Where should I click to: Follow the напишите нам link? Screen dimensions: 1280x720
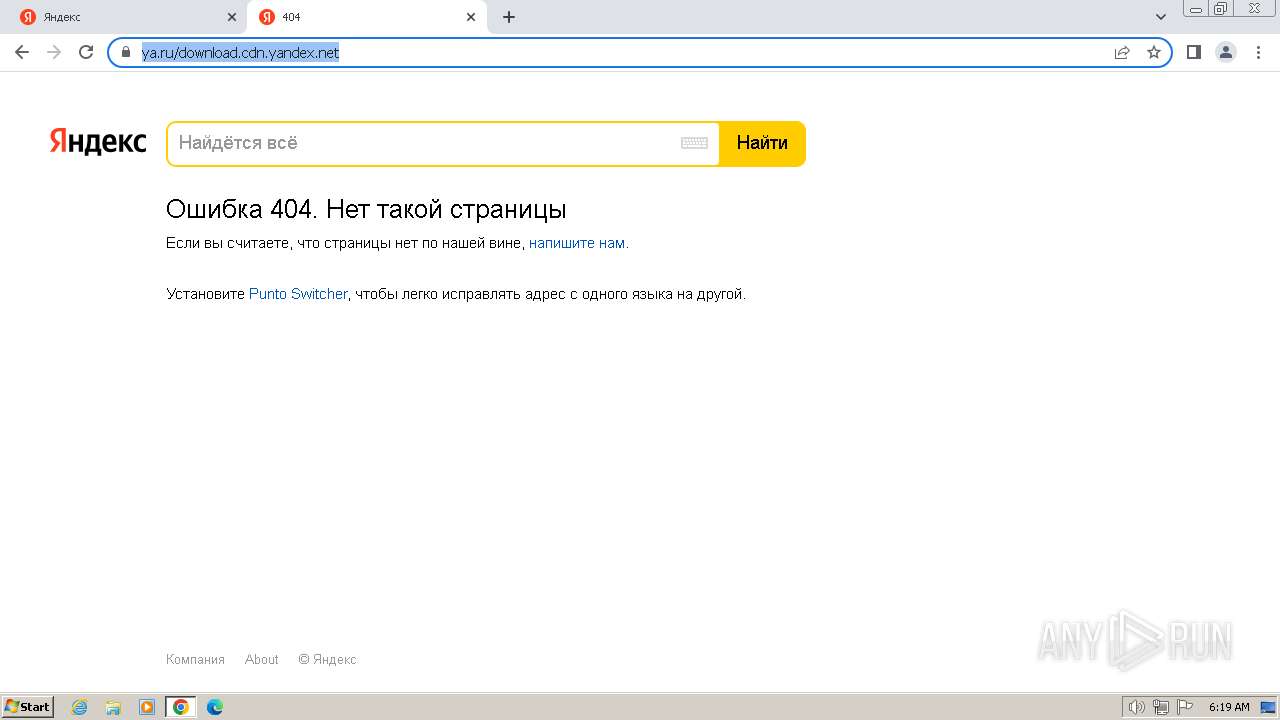577,243
